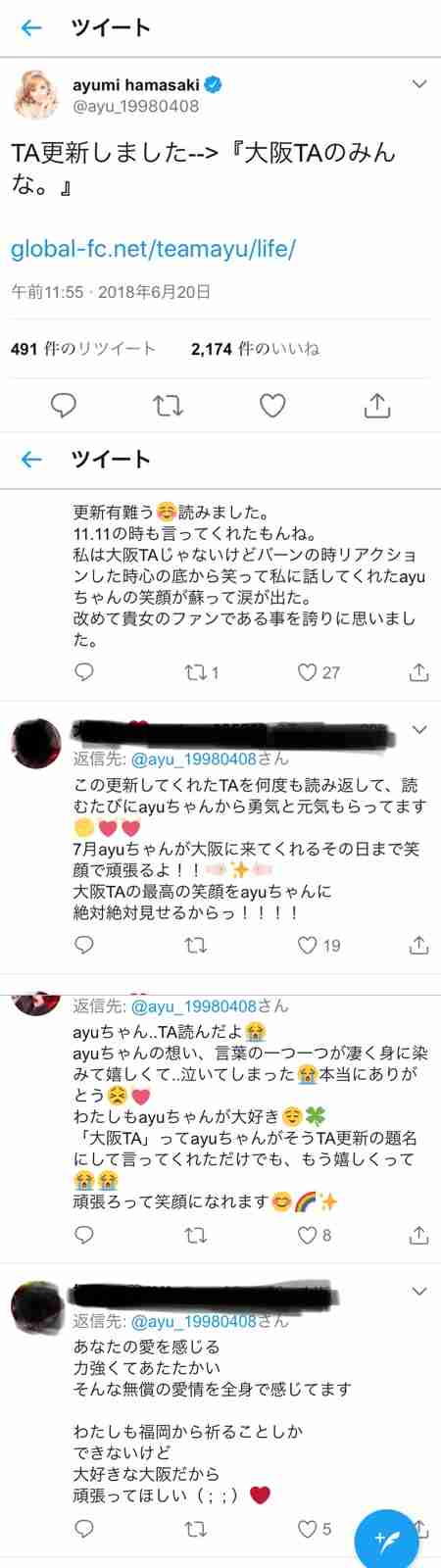441x1568 pixels.
Task: Reply to the comment with 19 likes
Action: [84, 945]
